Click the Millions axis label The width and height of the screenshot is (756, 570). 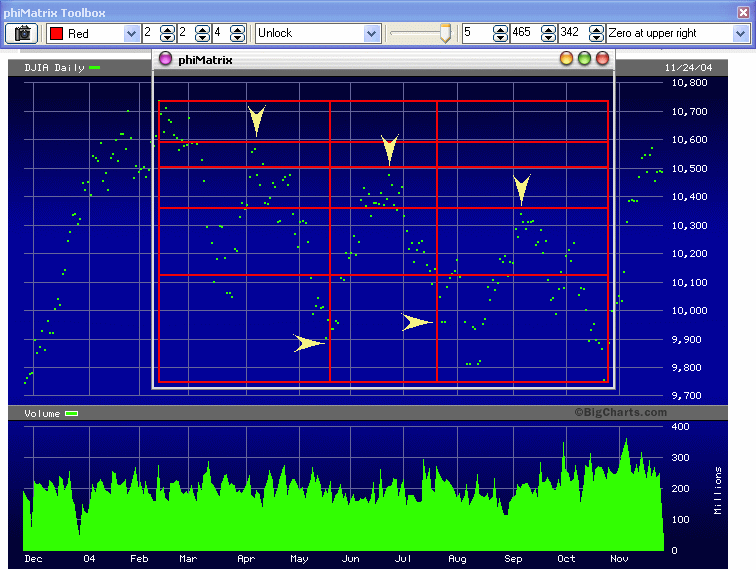[717, 490]
